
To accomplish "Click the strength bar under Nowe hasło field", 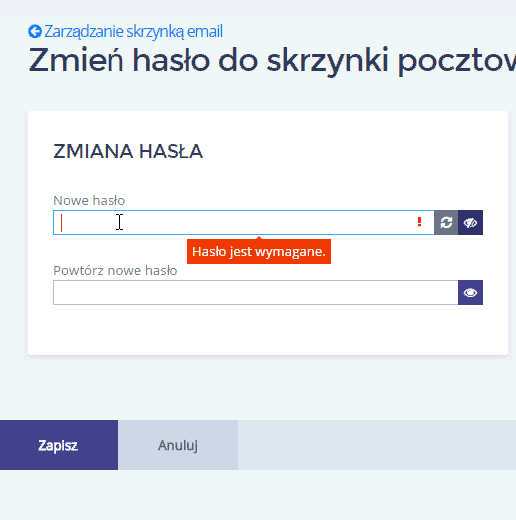I will (268, 237).
